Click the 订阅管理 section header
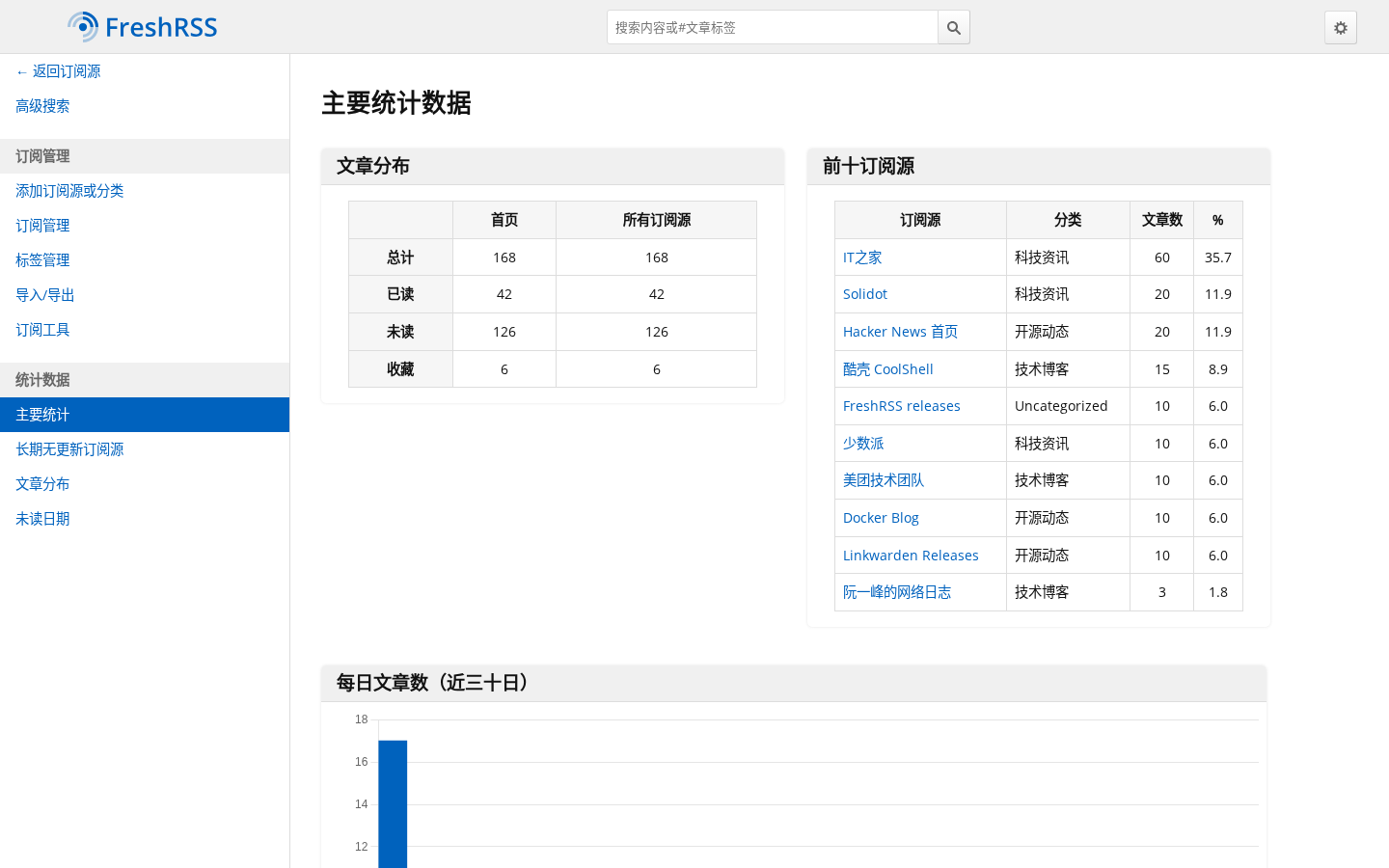Screen dimensions: 1389x868 (x=145, y=156)
